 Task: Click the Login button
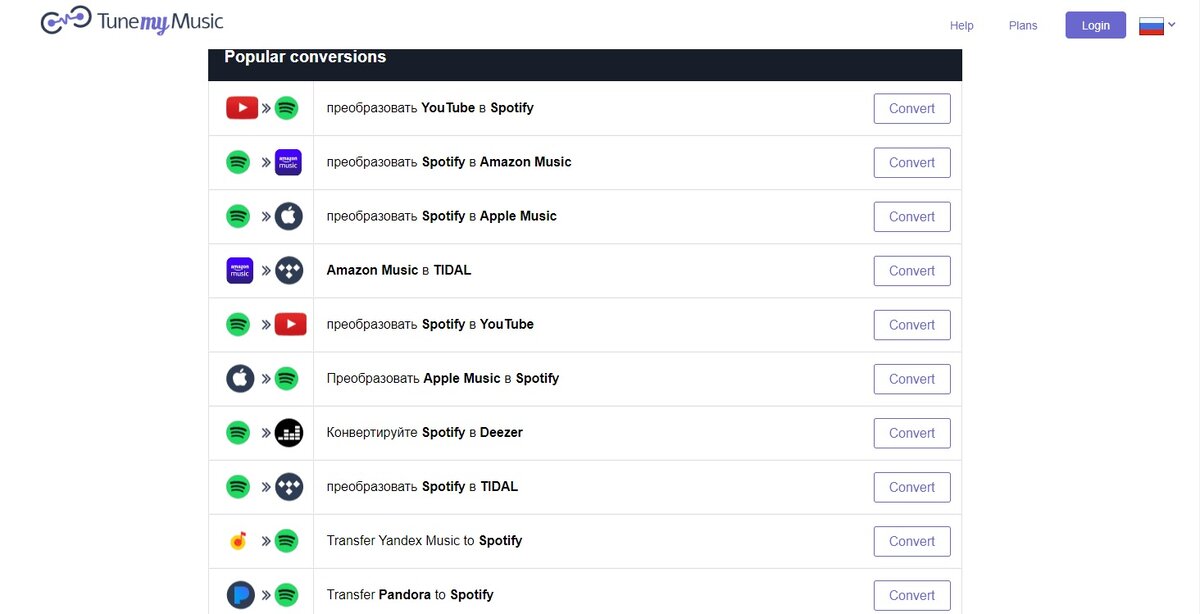pos(1096,25)
